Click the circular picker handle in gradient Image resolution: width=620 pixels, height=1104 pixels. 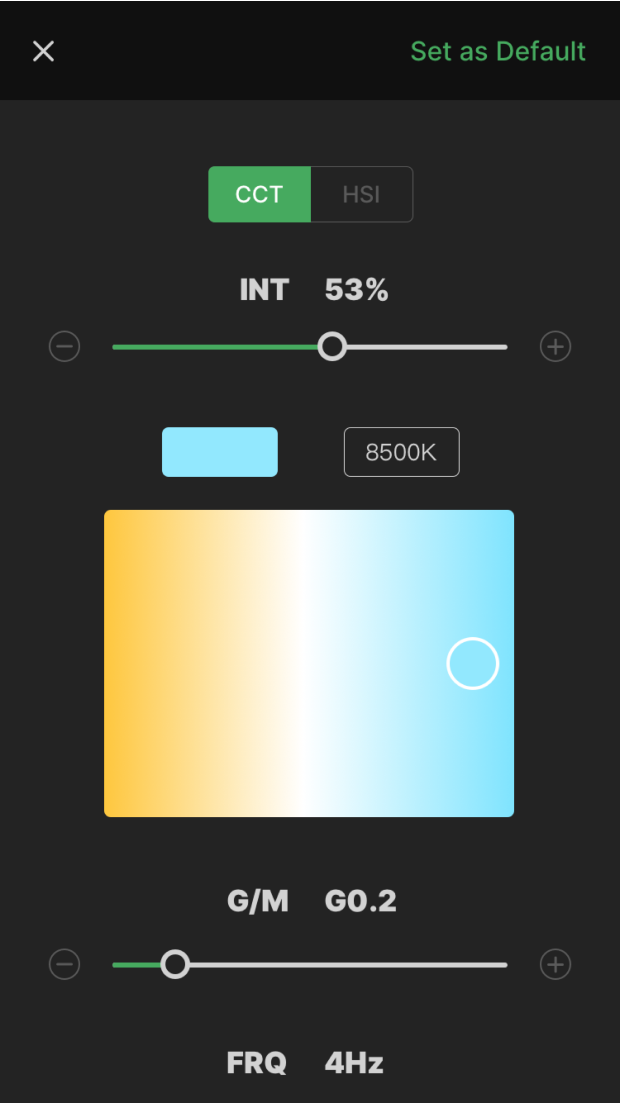tap(472, 664)
